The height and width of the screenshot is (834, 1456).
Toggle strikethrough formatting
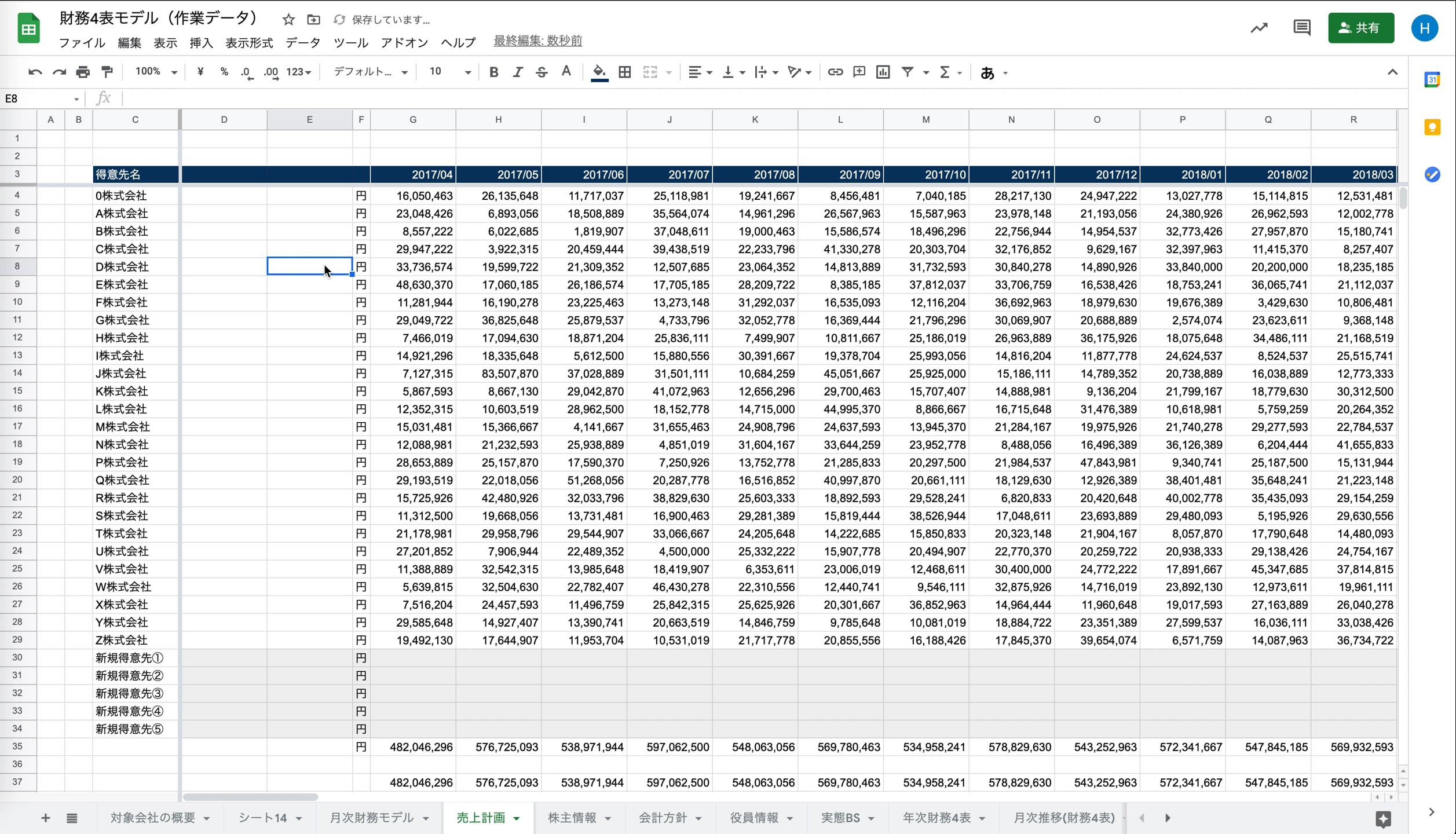click(x=542, y=72)
